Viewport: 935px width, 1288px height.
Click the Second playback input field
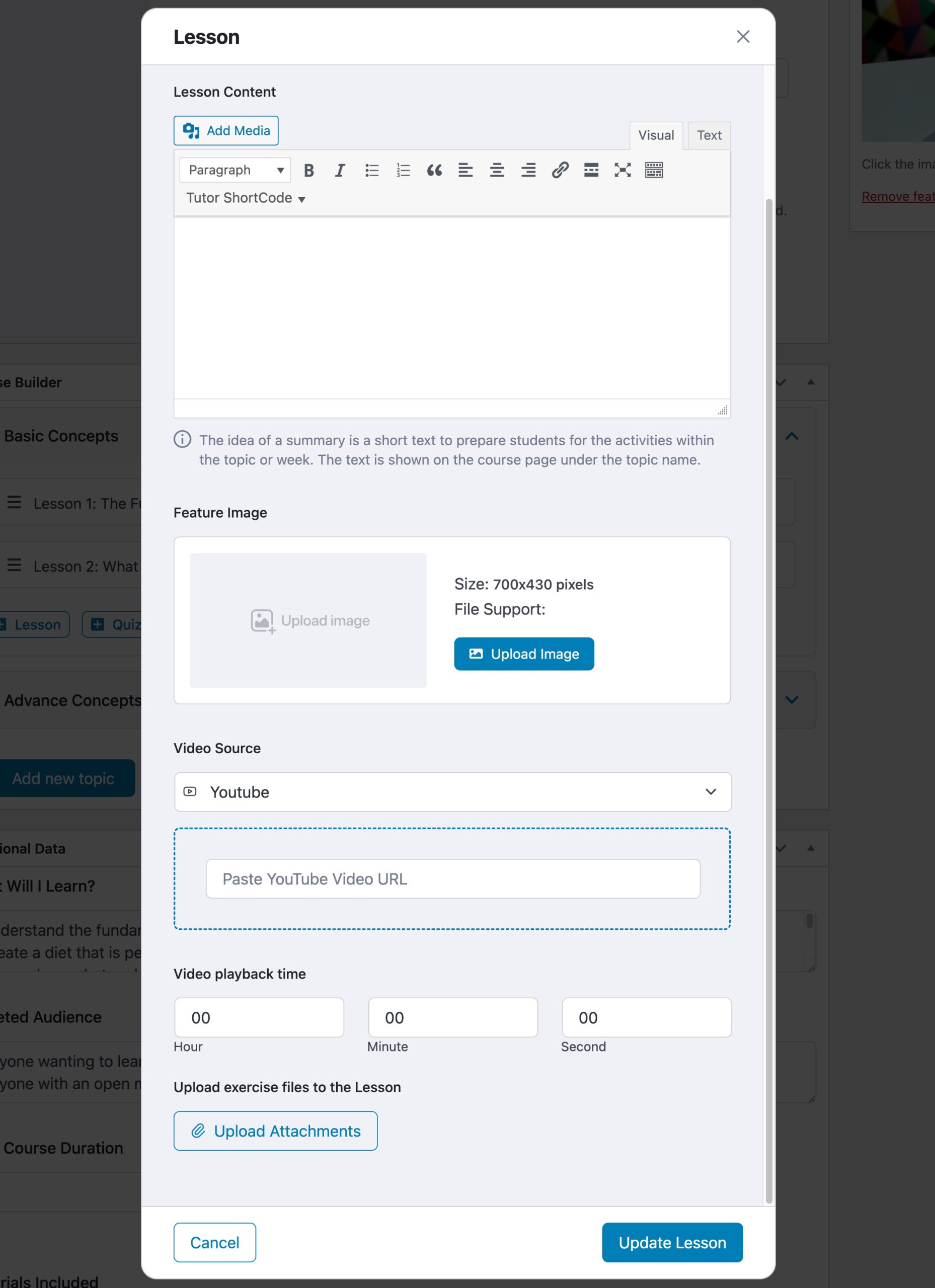[647, 1018]
